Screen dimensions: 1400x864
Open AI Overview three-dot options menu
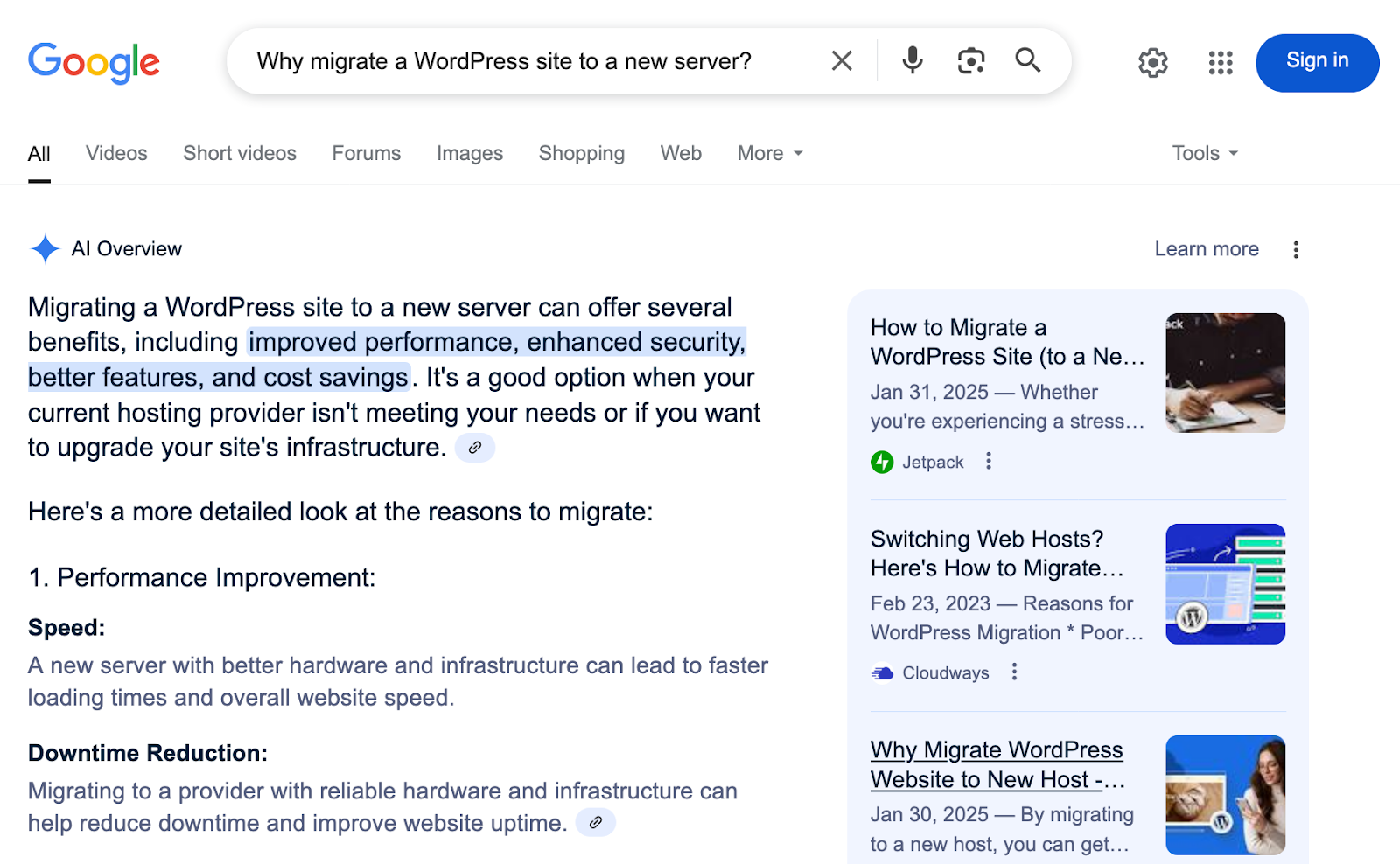point(1296,249)
